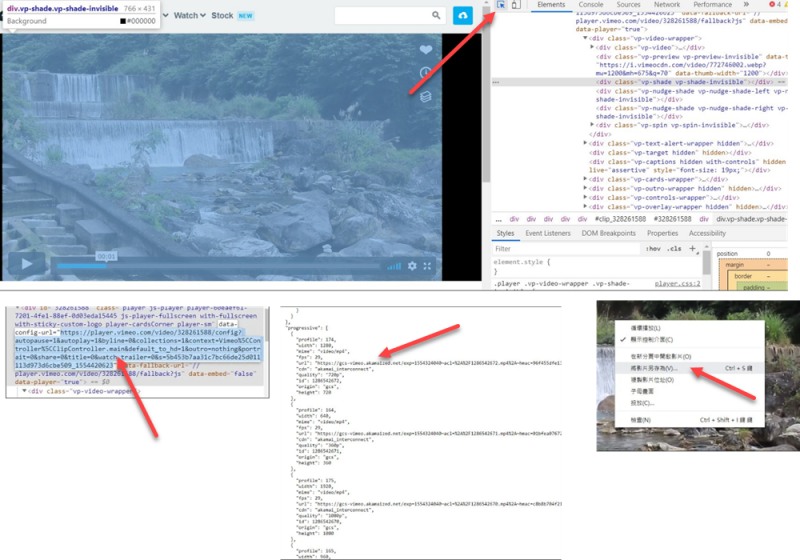The image size is (800, 560).
Task: Toggle the checked 顯示控制介面(C) context menu item
Action: pos(689,340)
